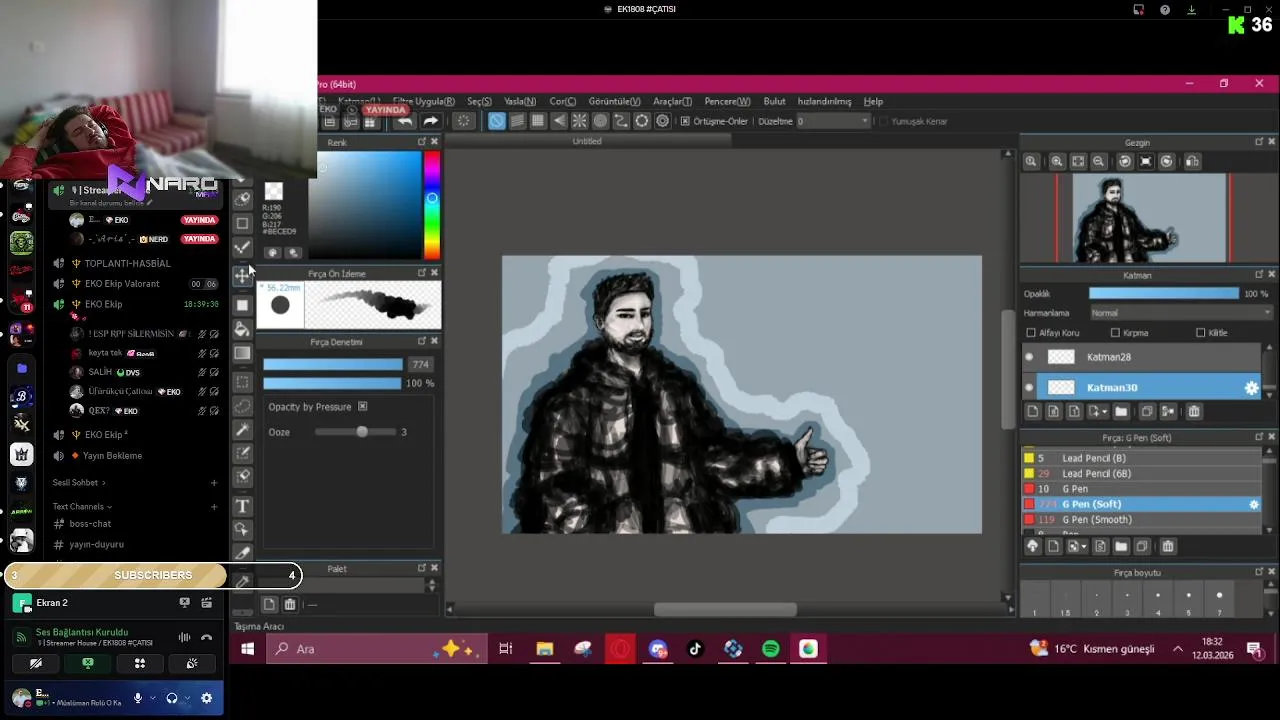This screenshot has width=1280, height=720.
Task: Open the add-layer dropdown arrow in Katman
Action: 1104,411
